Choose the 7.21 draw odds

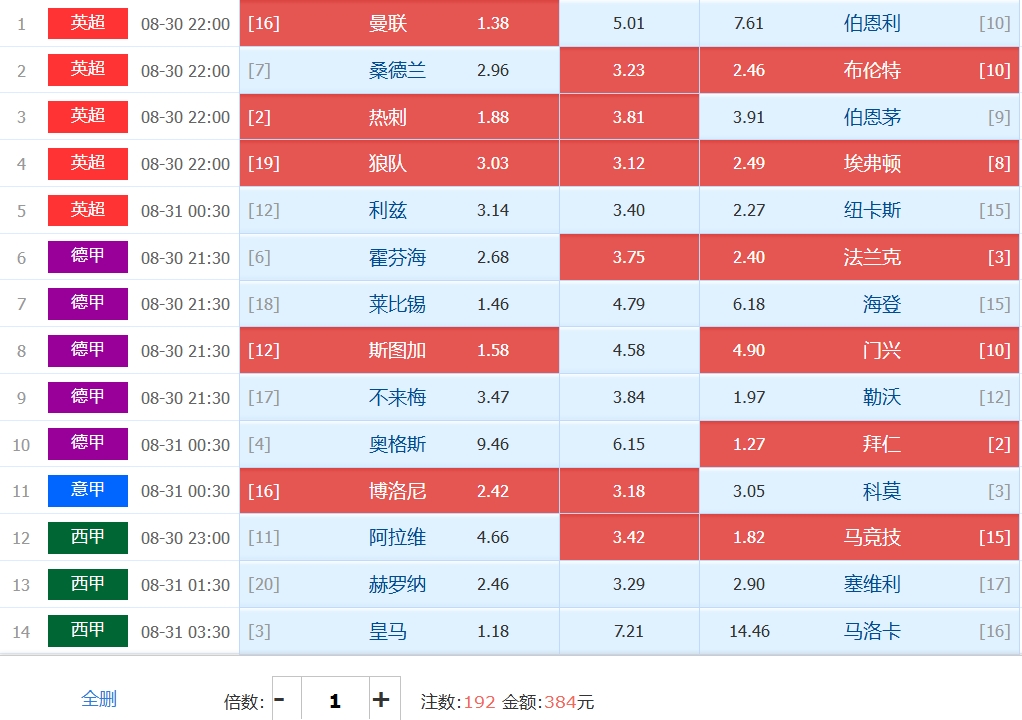click(x=629, y=631)
